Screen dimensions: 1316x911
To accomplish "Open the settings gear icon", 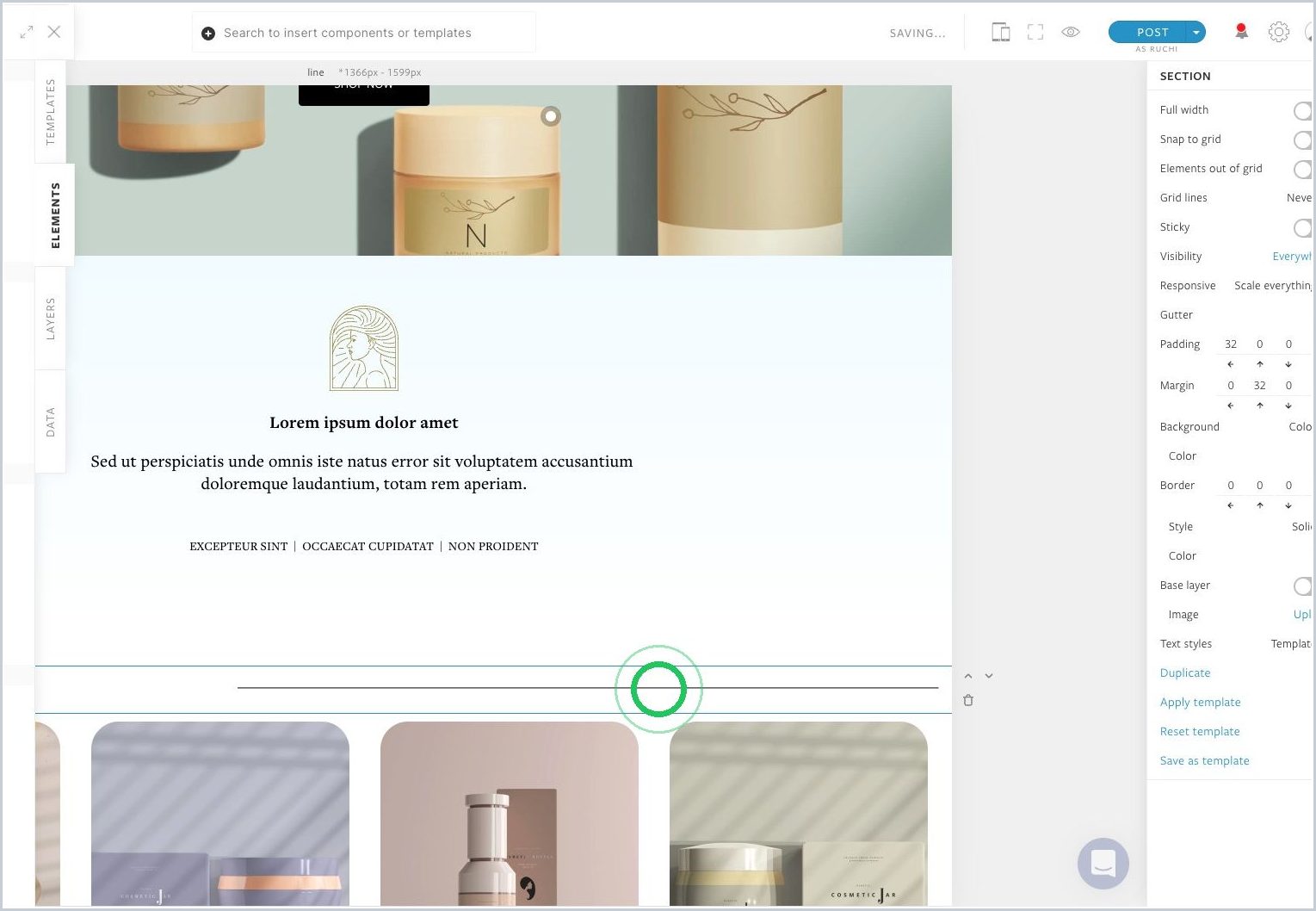I will click(1279, 32).
